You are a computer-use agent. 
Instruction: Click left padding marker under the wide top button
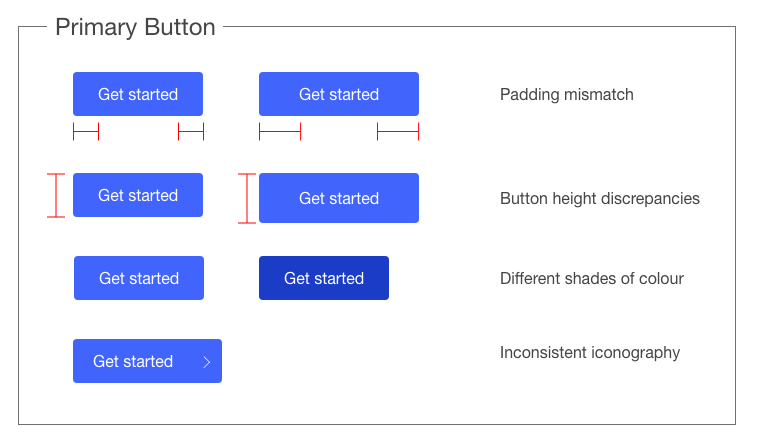[x=280, y=132]
